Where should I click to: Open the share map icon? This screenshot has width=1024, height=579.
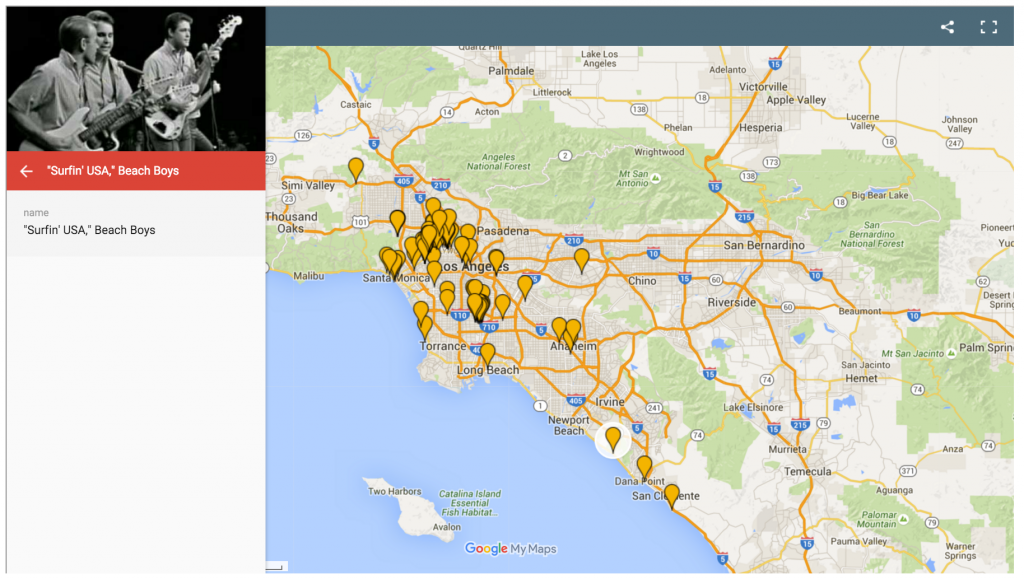point(947,27)
